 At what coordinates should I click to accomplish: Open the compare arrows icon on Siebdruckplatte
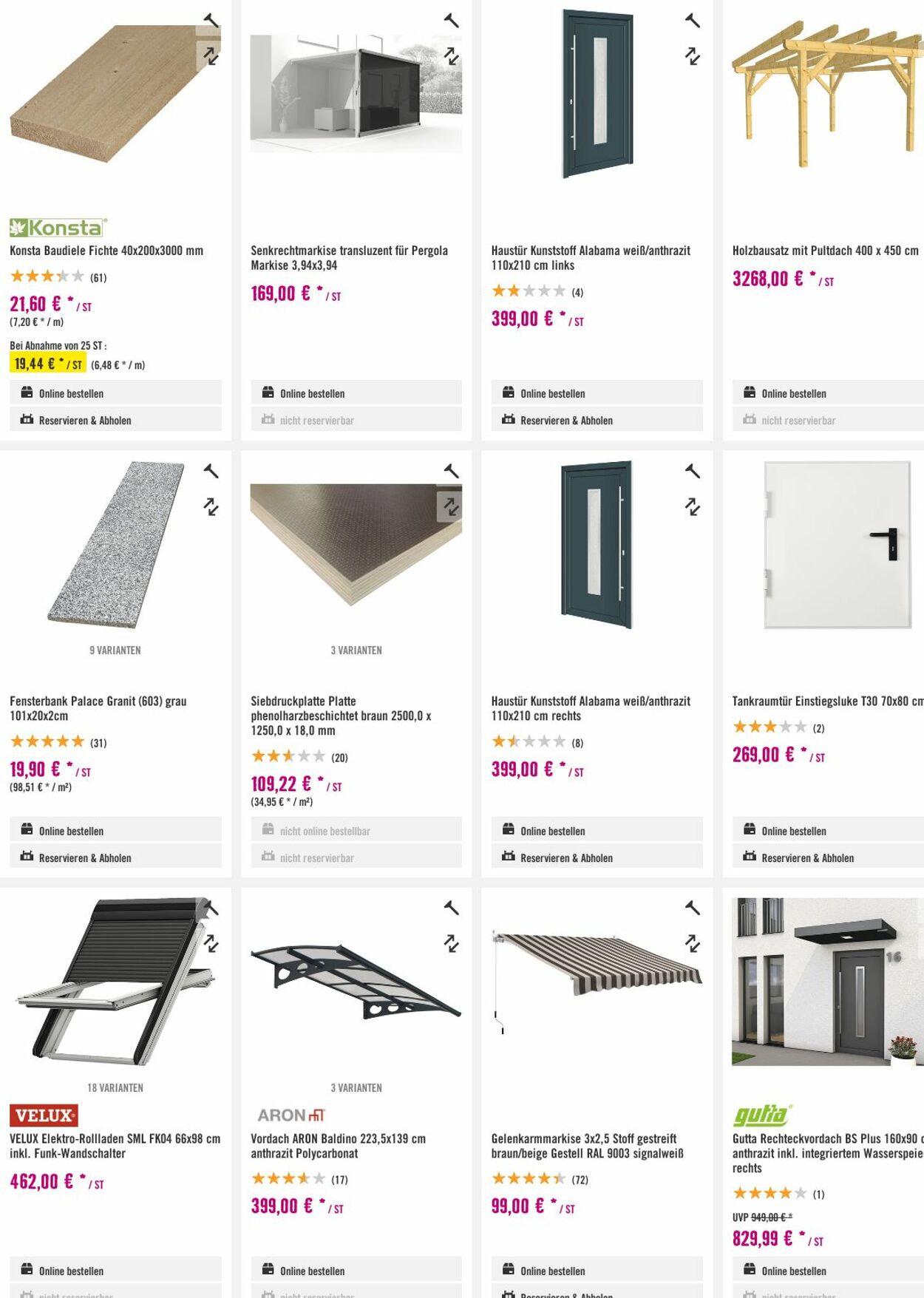[451, 507]
